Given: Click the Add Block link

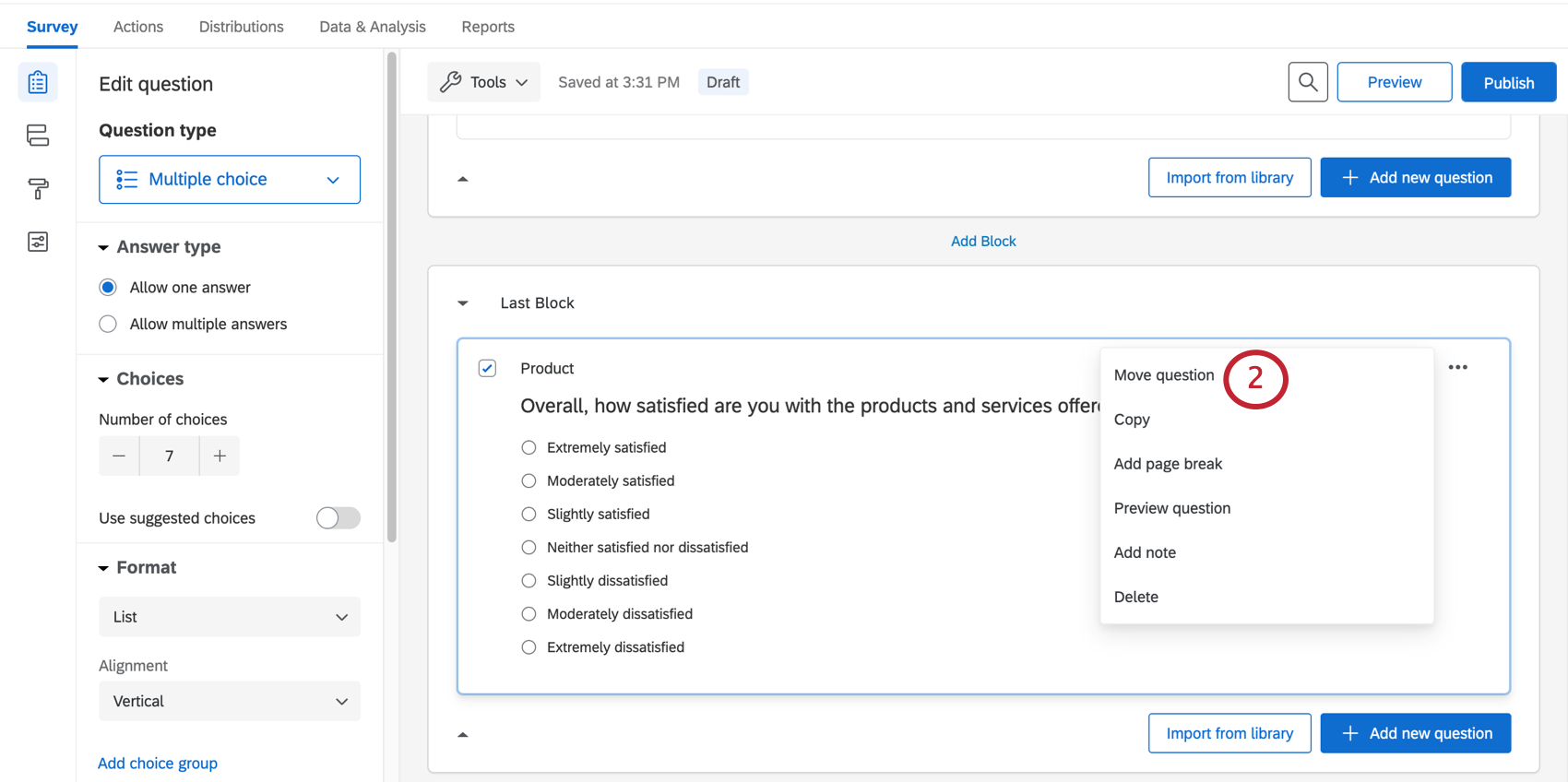Looking at the screenshot, I should (983, 241).
